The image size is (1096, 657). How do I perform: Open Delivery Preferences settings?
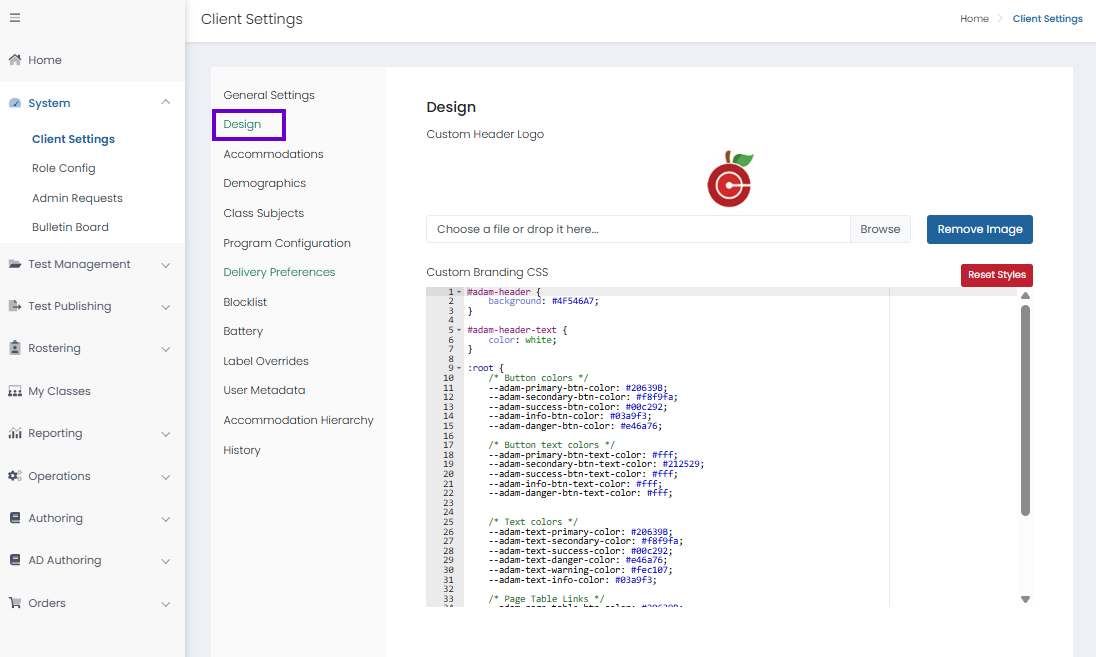click(x=279, y=272)
